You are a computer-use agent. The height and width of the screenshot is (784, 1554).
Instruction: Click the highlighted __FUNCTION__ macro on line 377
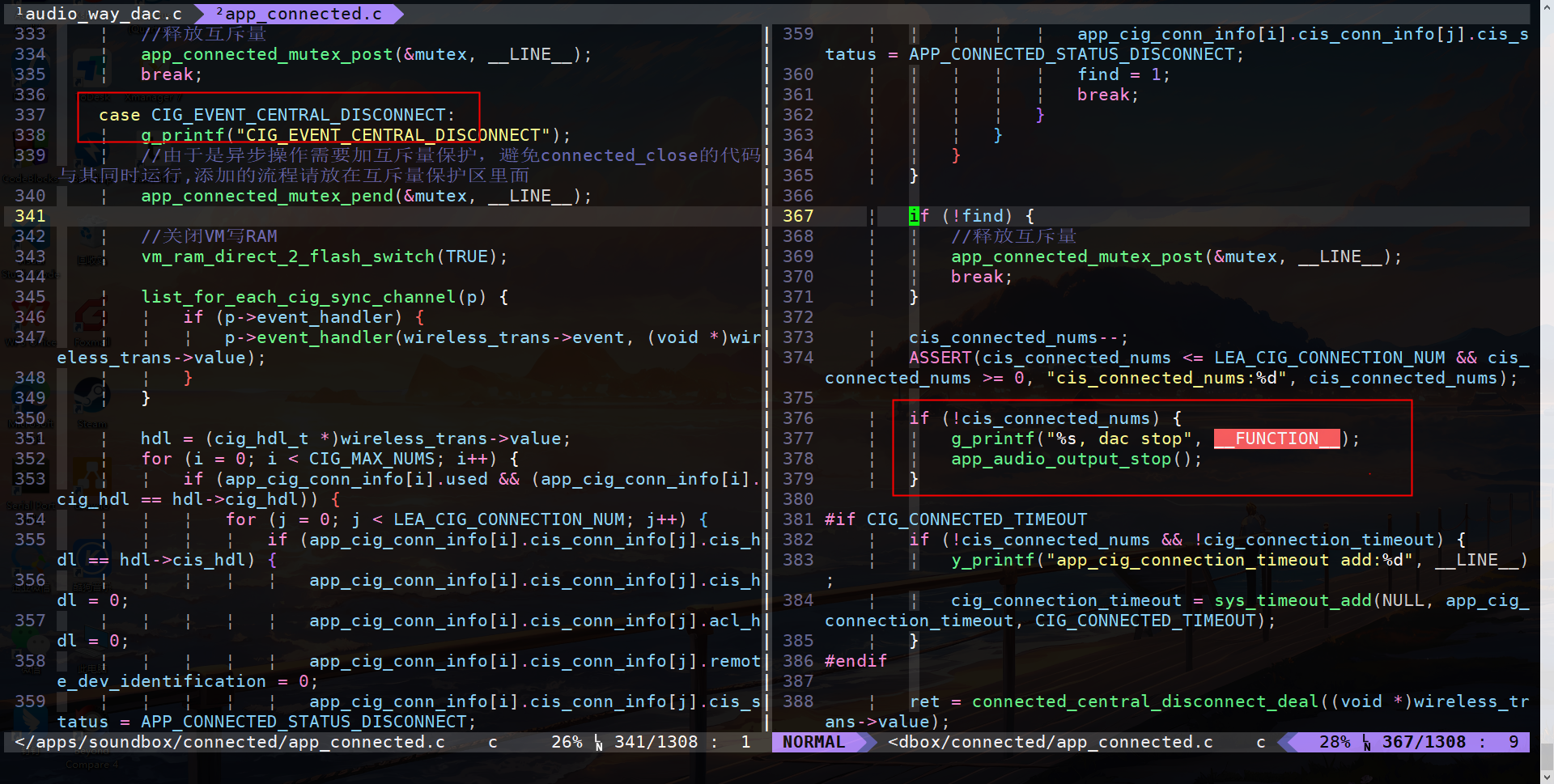1276,439
